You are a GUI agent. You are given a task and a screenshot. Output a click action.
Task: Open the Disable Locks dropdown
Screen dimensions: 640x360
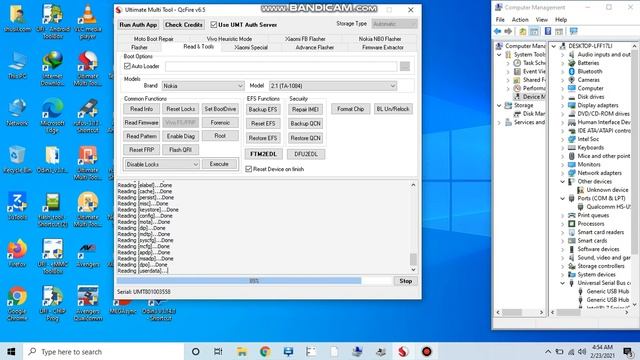162,164
